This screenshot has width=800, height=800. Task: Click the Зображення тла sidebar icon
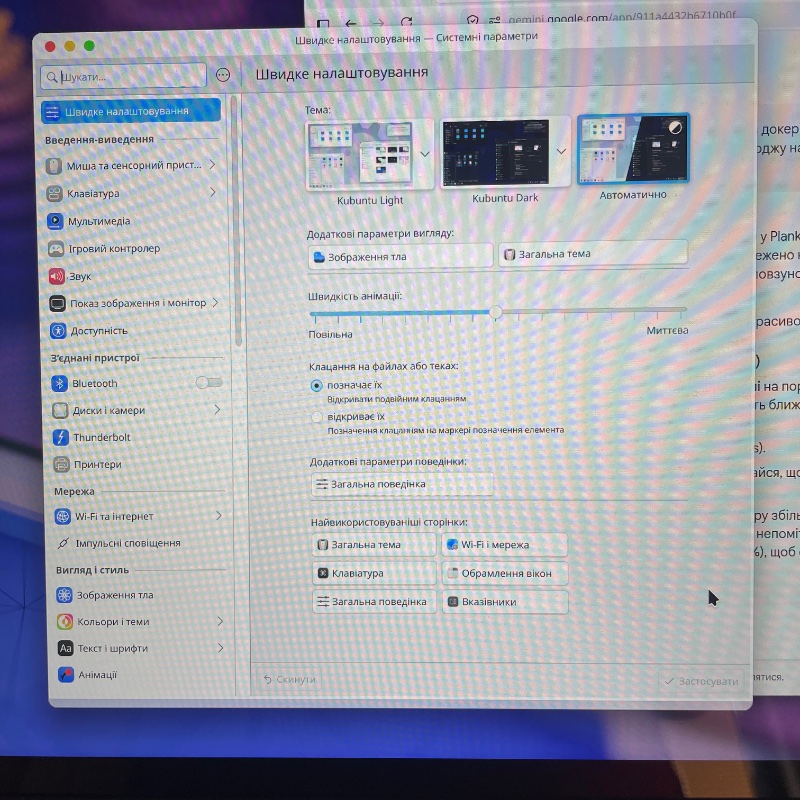[64, 595]
